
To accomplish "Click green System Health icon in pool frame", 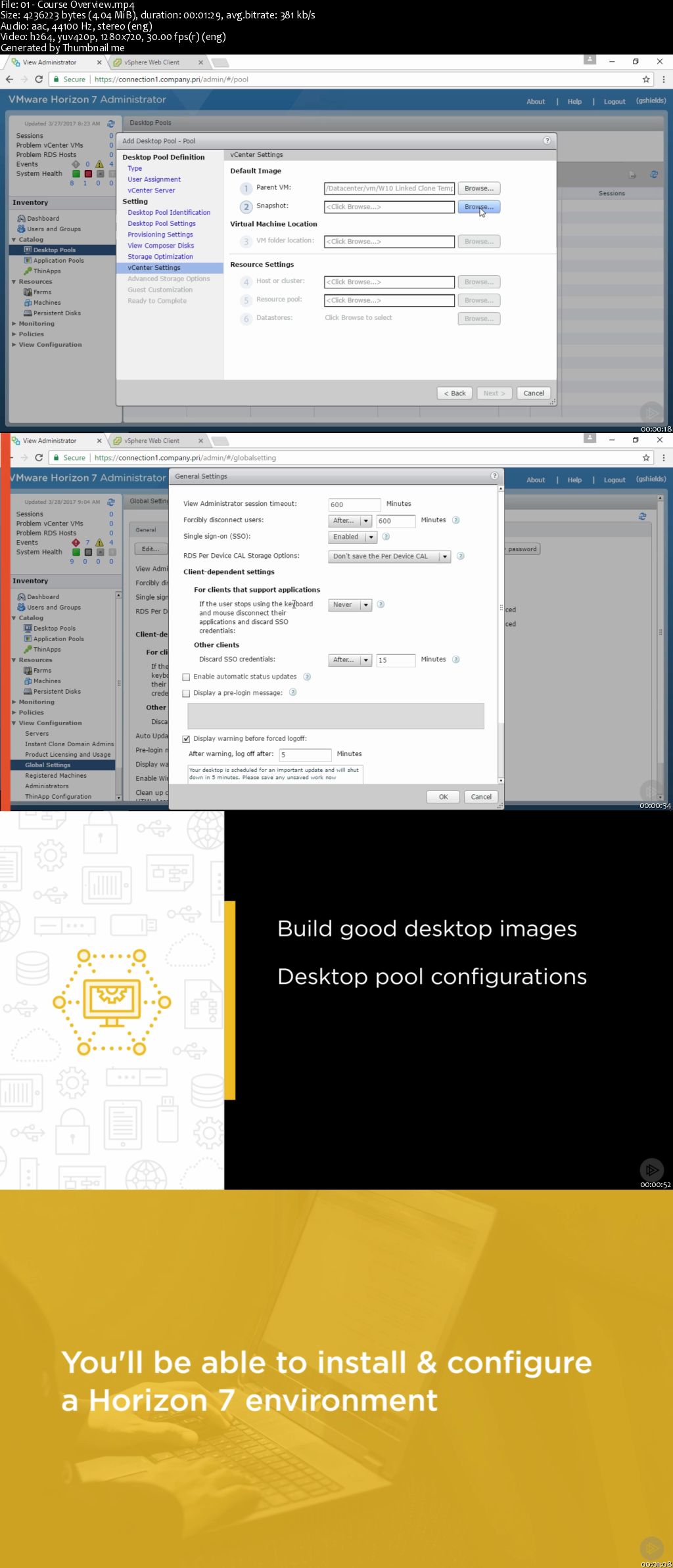I will 76,173.
